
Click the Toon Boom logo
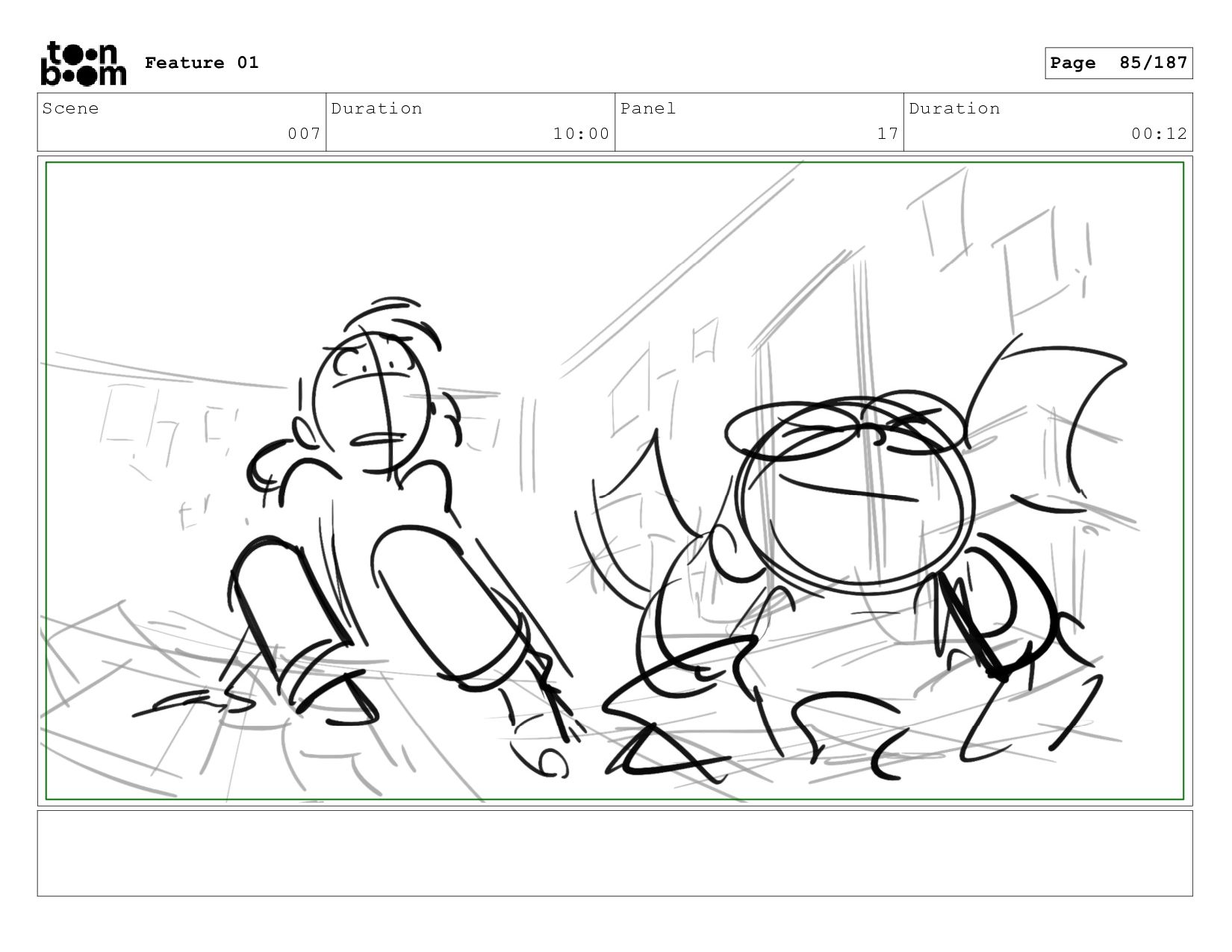83,63
